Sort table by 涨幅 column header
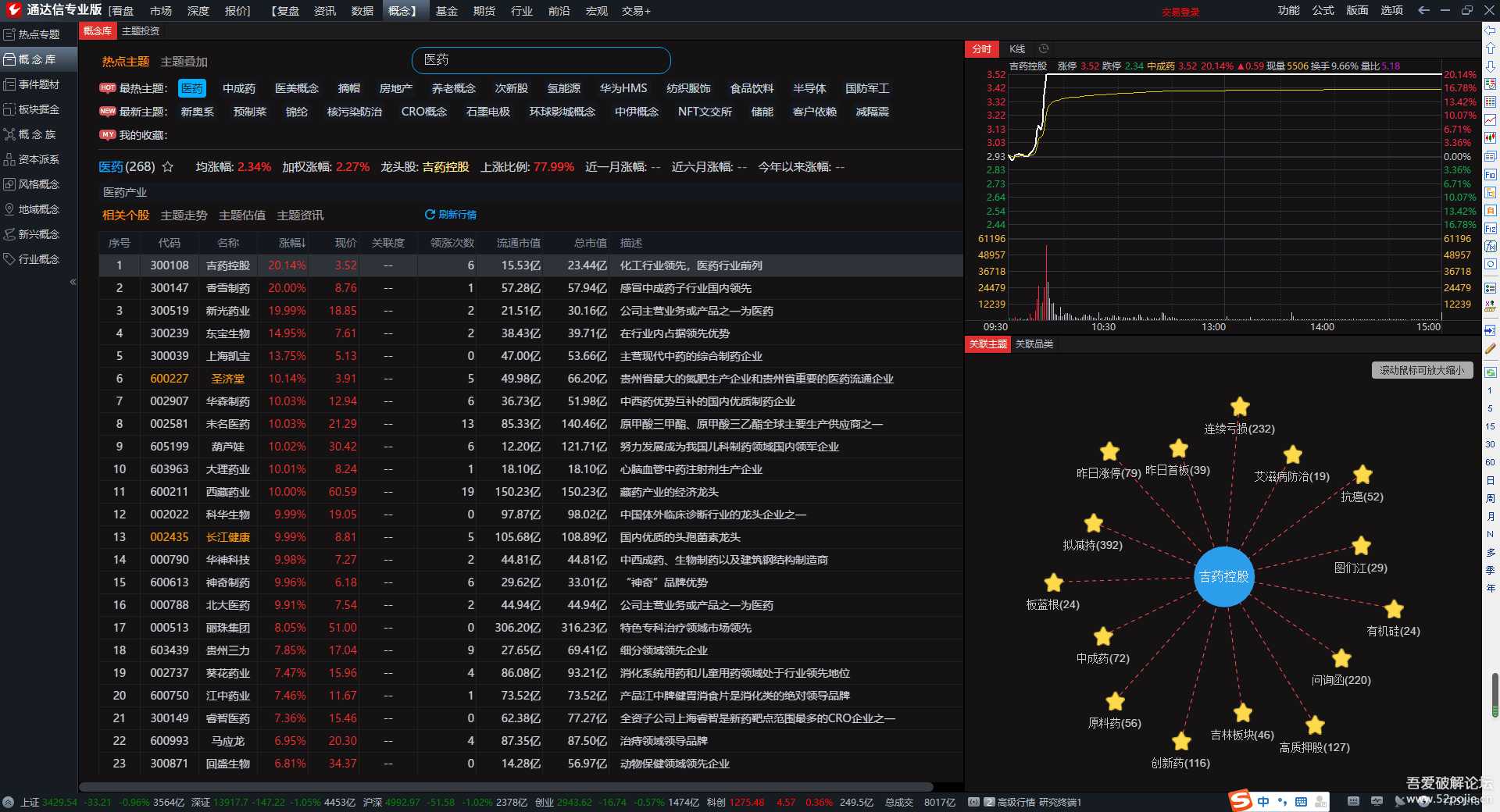The image size is (1500, 812). pos(291,243)
